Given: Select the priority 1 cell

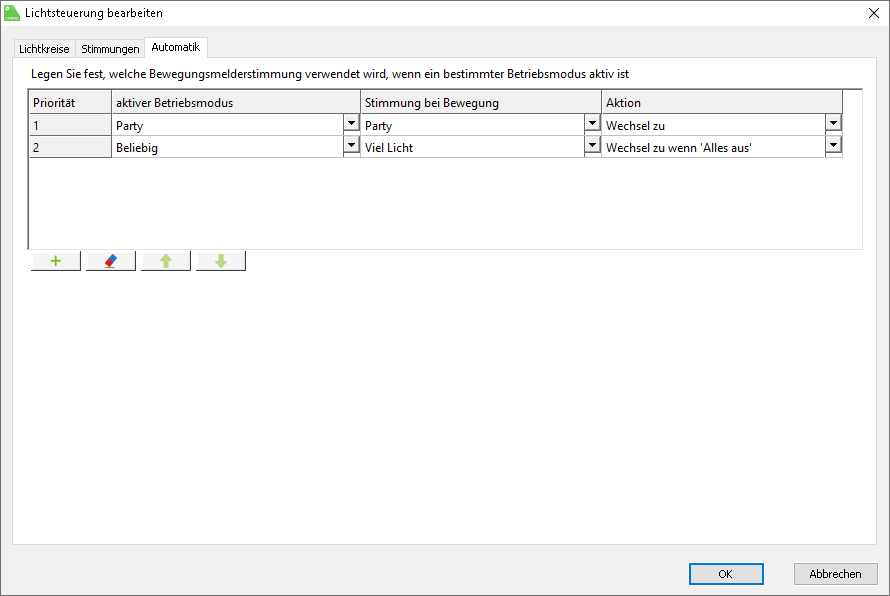Looking at the screenshot, I should click(x=70, y=126).
